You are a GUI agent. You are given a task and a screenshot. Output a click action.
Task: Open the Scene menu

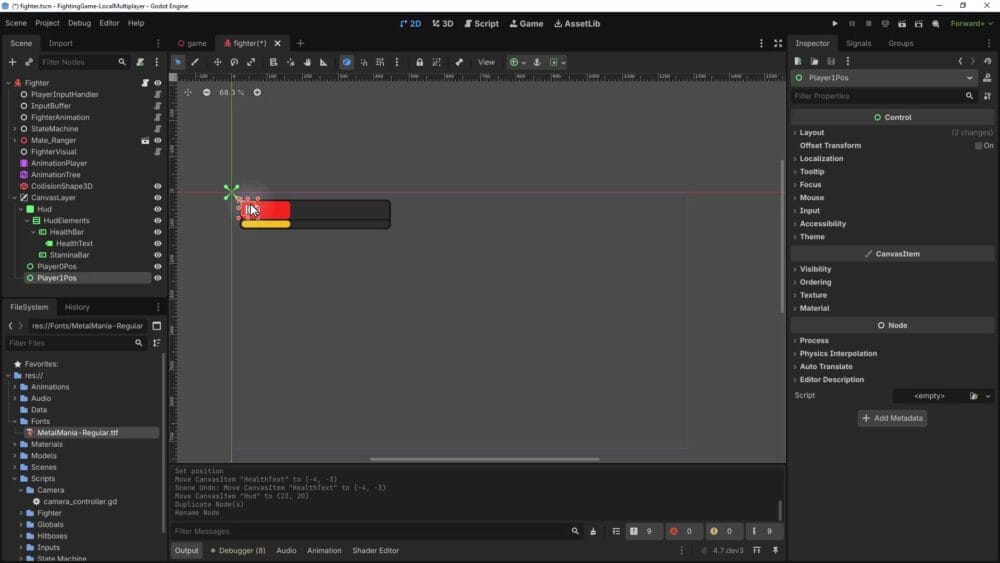tap(16, 23)
